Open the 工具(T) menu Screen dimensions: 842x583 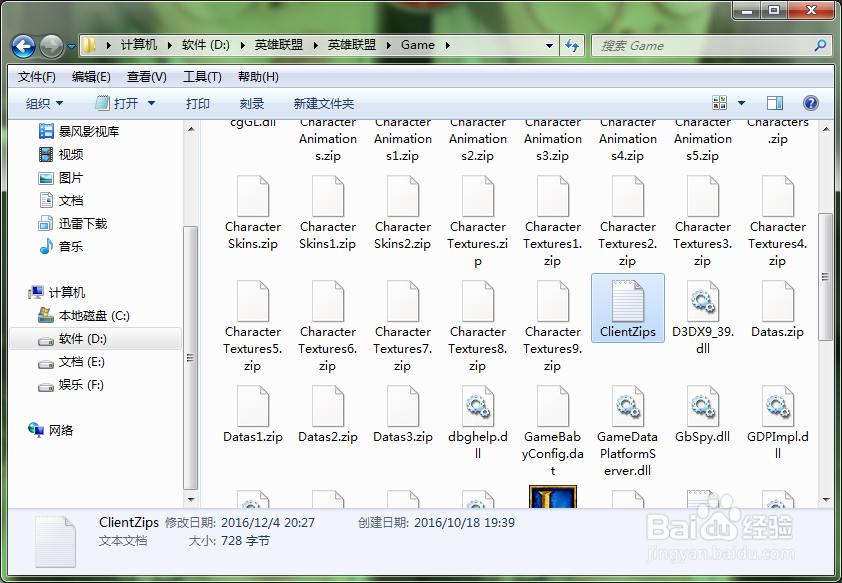point(202,77)
